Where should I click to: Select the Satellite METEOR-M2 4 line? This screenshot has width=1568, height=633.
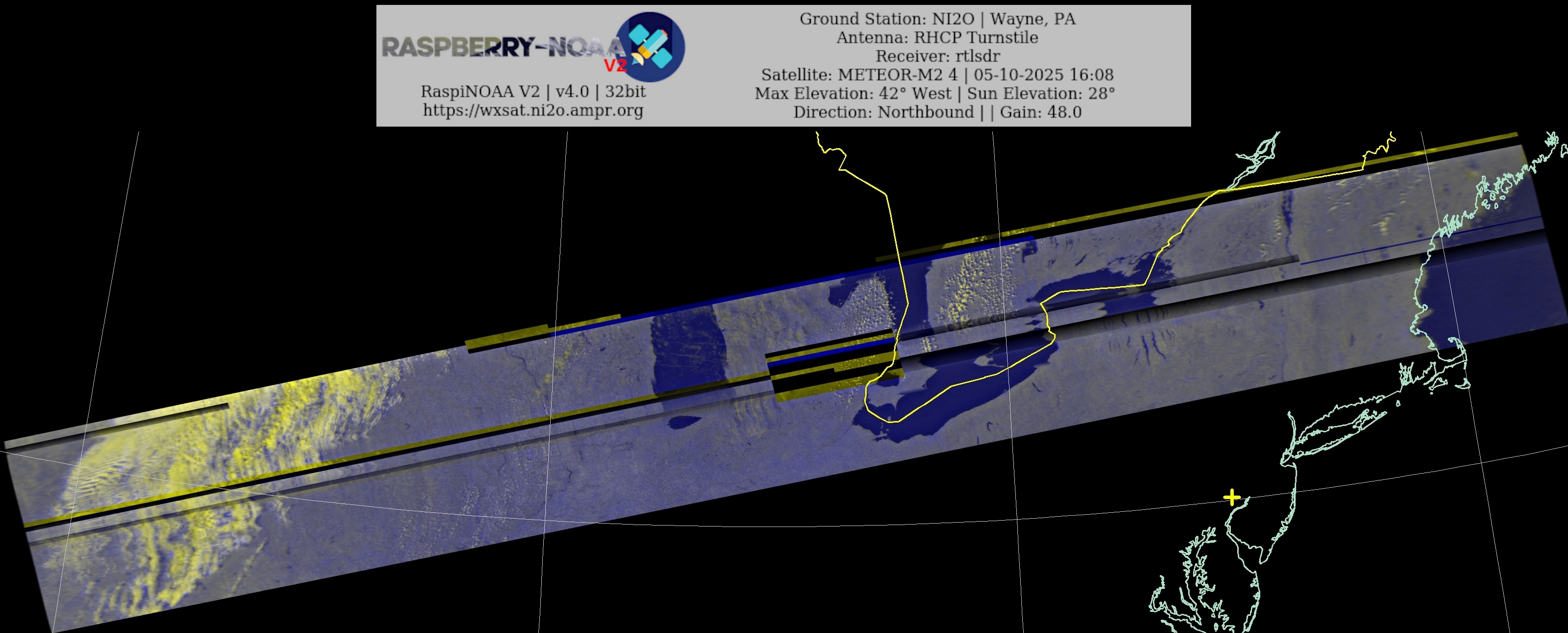[937, 75]
